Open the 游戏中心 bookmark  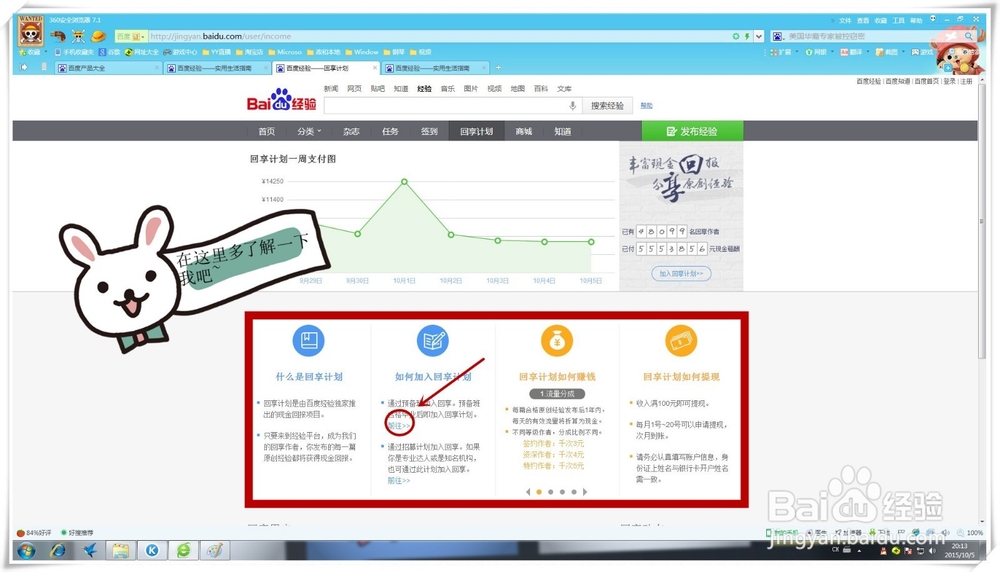180,52
